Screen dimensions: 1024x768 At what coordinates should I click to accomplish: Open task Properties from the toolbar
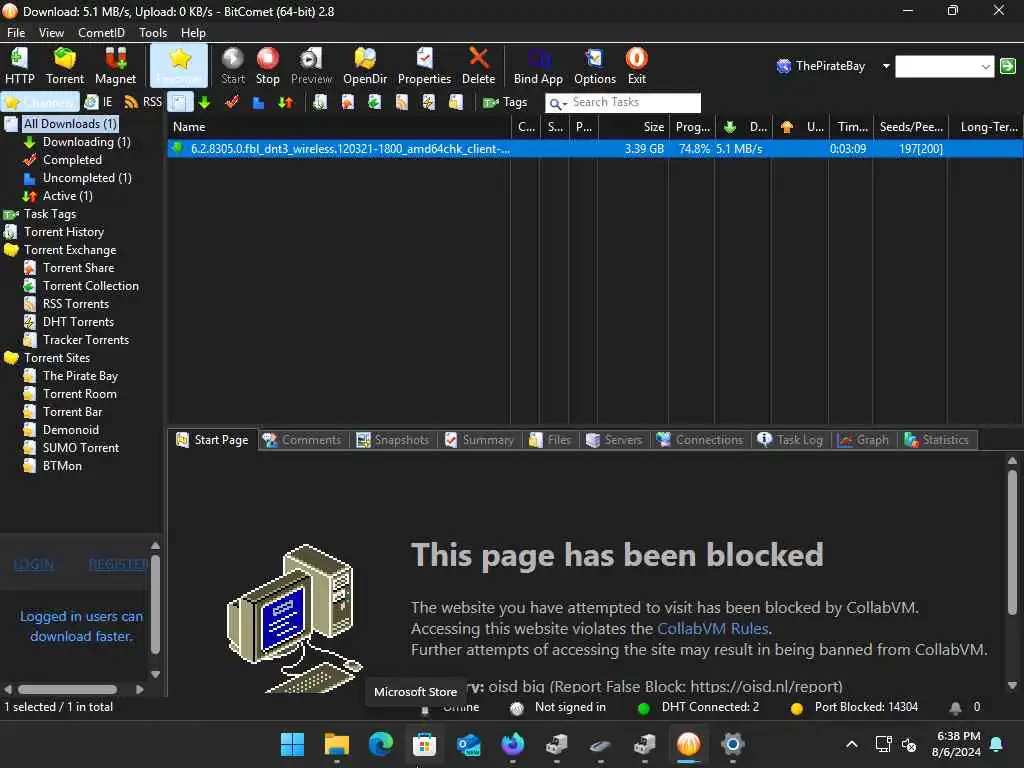[x=424, y=66]
